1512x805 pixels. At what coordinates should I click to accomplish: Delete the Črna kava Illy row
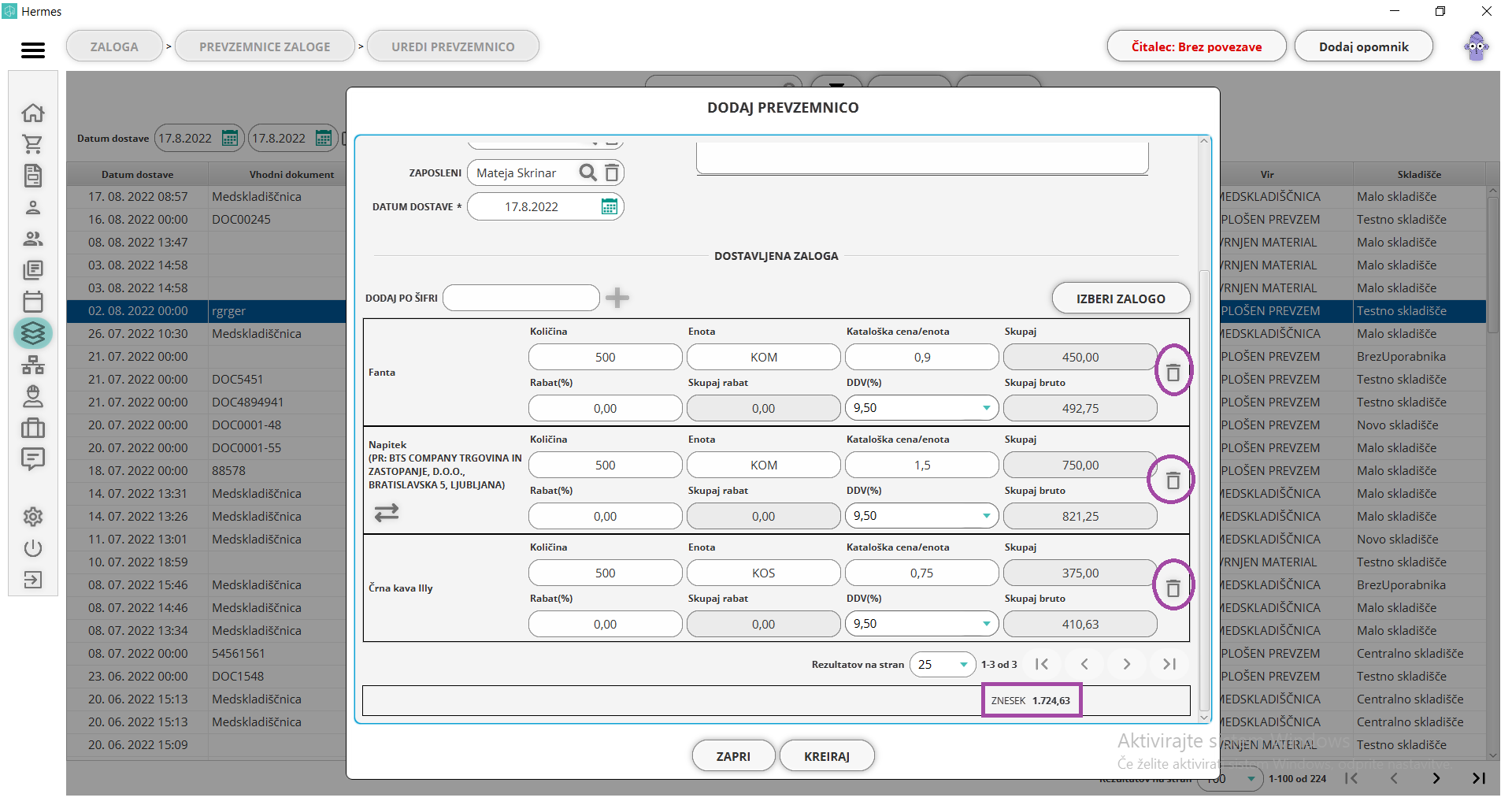tap(1173, 588)
